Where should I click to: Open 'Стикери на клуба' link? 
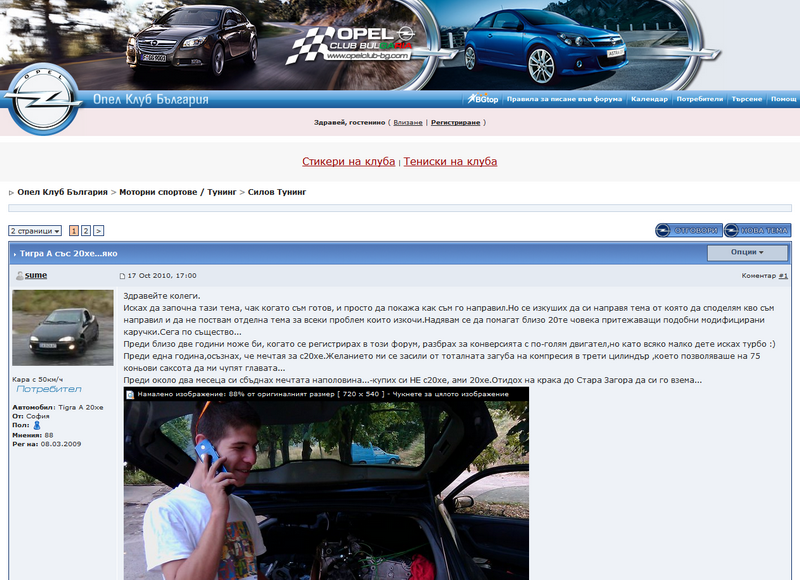click(348, 162)
